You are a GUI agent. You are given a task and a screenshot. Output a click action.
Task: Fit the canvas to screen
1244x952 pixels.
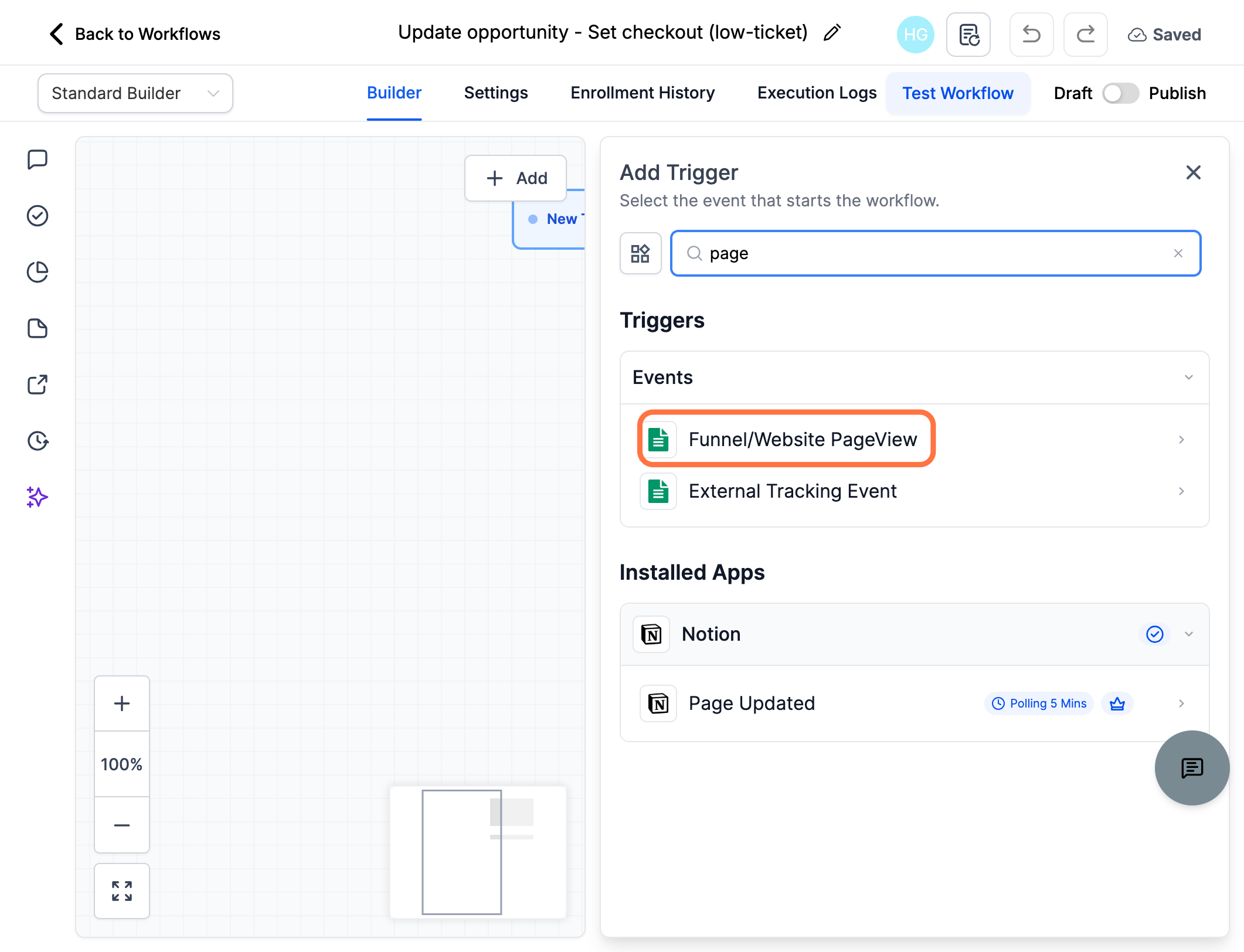[x=122, y=891]
